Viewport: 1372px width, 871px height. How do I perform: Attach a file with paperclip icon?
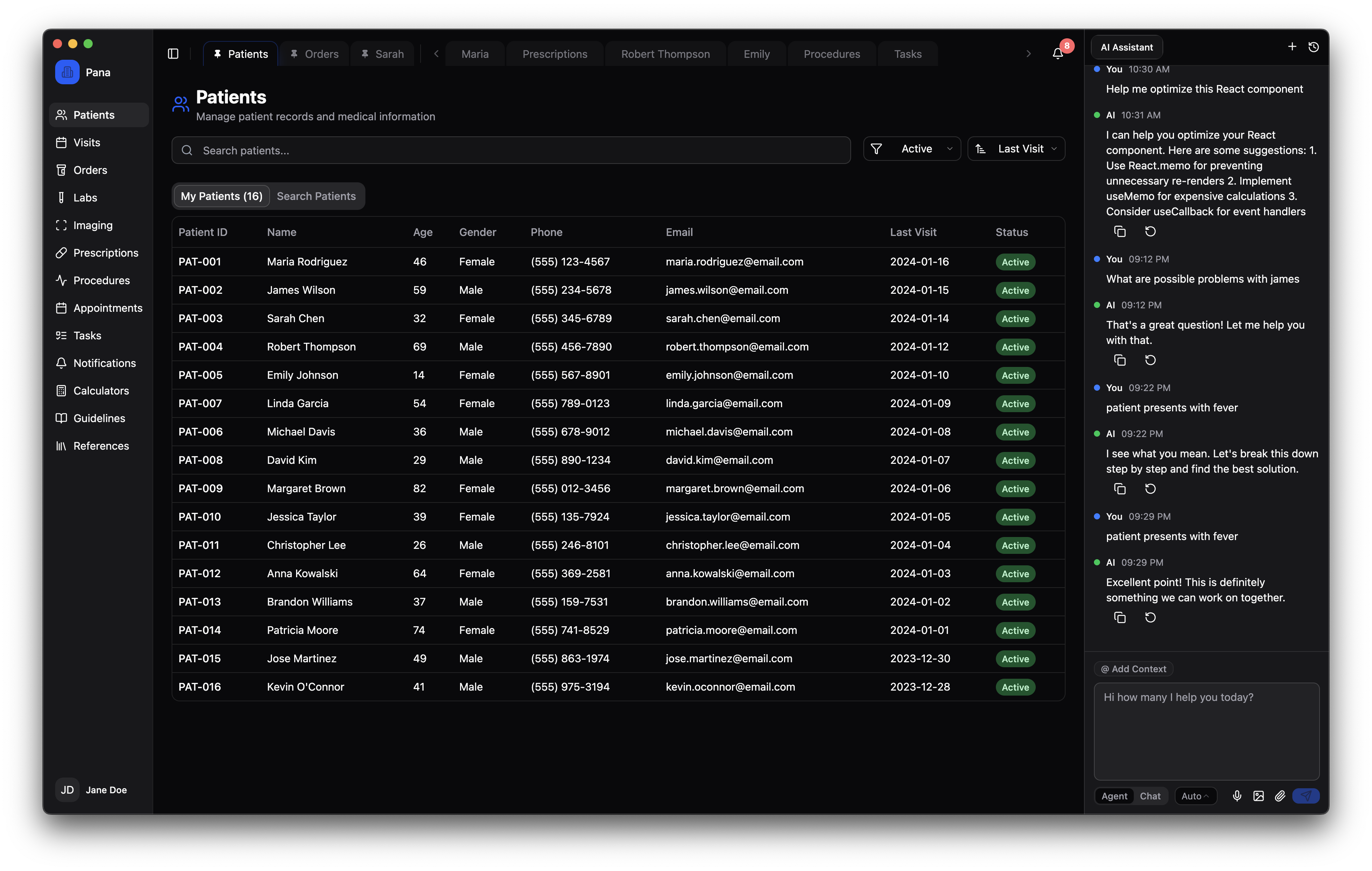coord(1280,796)
